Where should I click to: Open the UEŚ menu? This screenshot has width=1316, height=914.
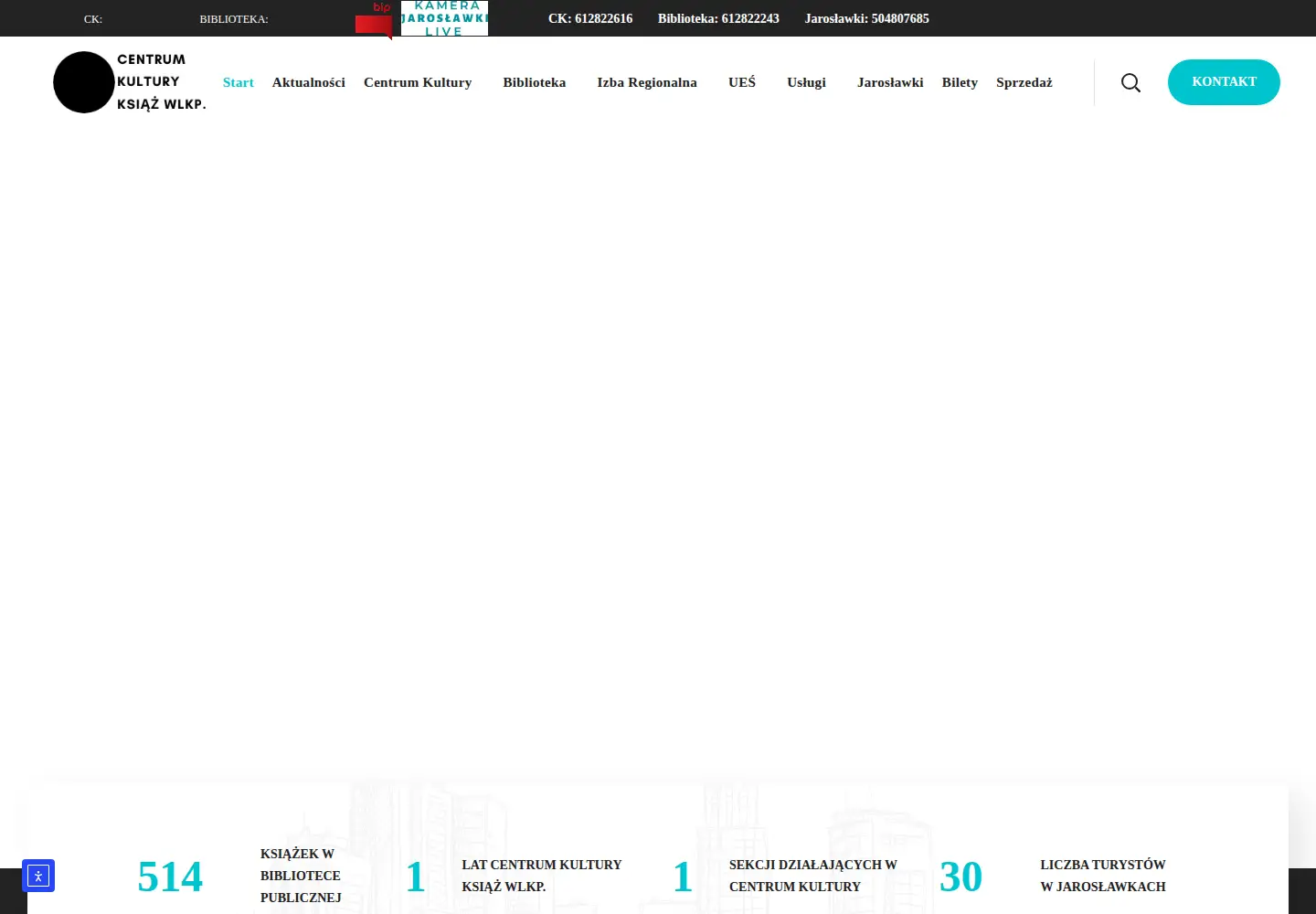click(742, 82)
